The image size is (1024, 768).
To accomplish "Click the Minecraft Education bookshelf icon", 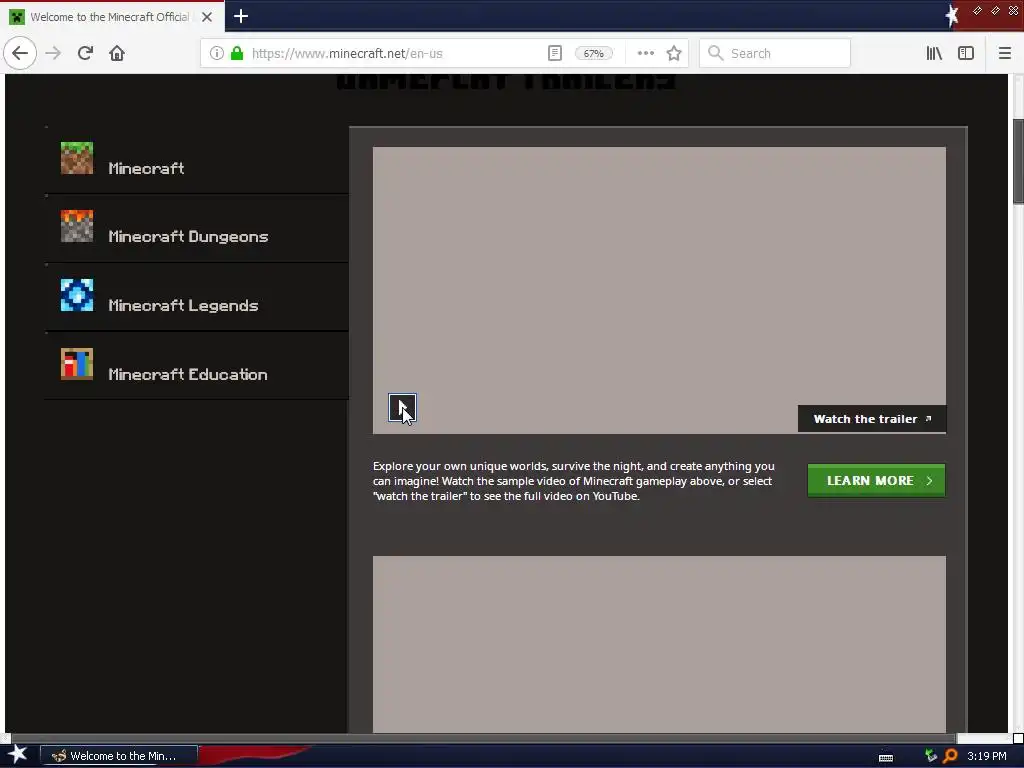I will (x=77, y=364).
